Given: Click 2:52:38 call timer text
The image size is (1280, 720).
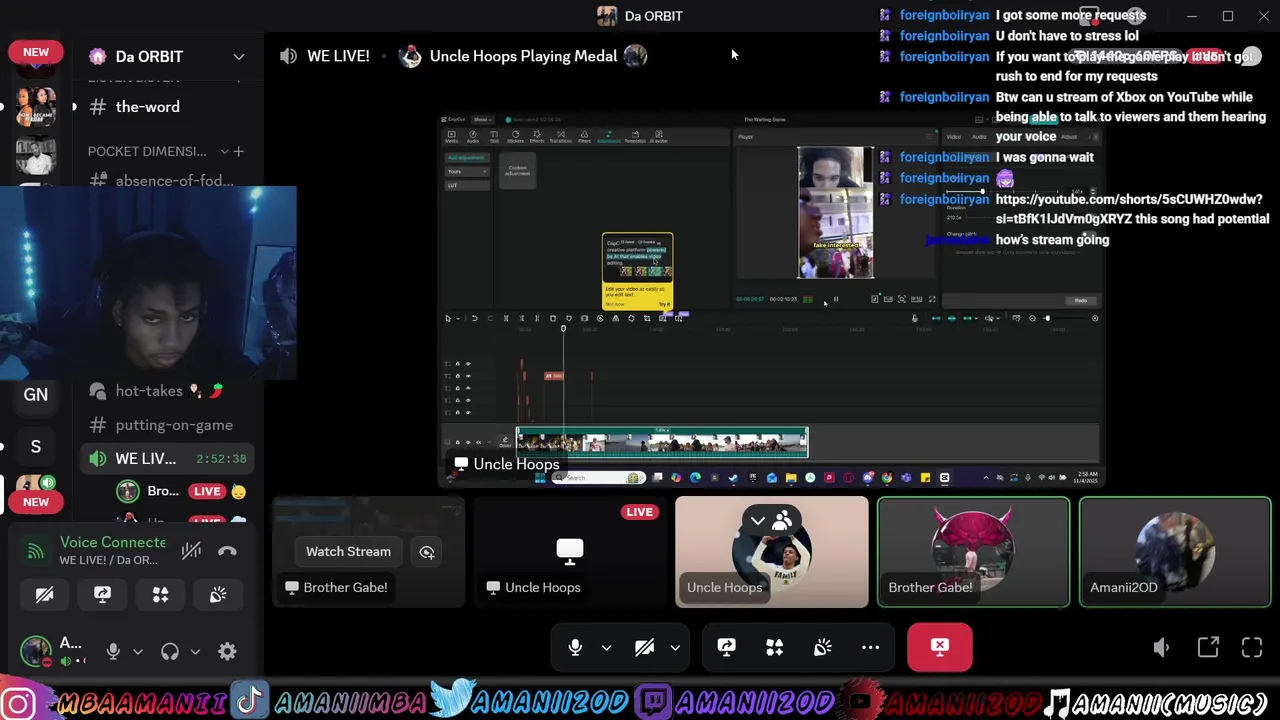Looking at the screenshot, I should click(x=221, y=459).
